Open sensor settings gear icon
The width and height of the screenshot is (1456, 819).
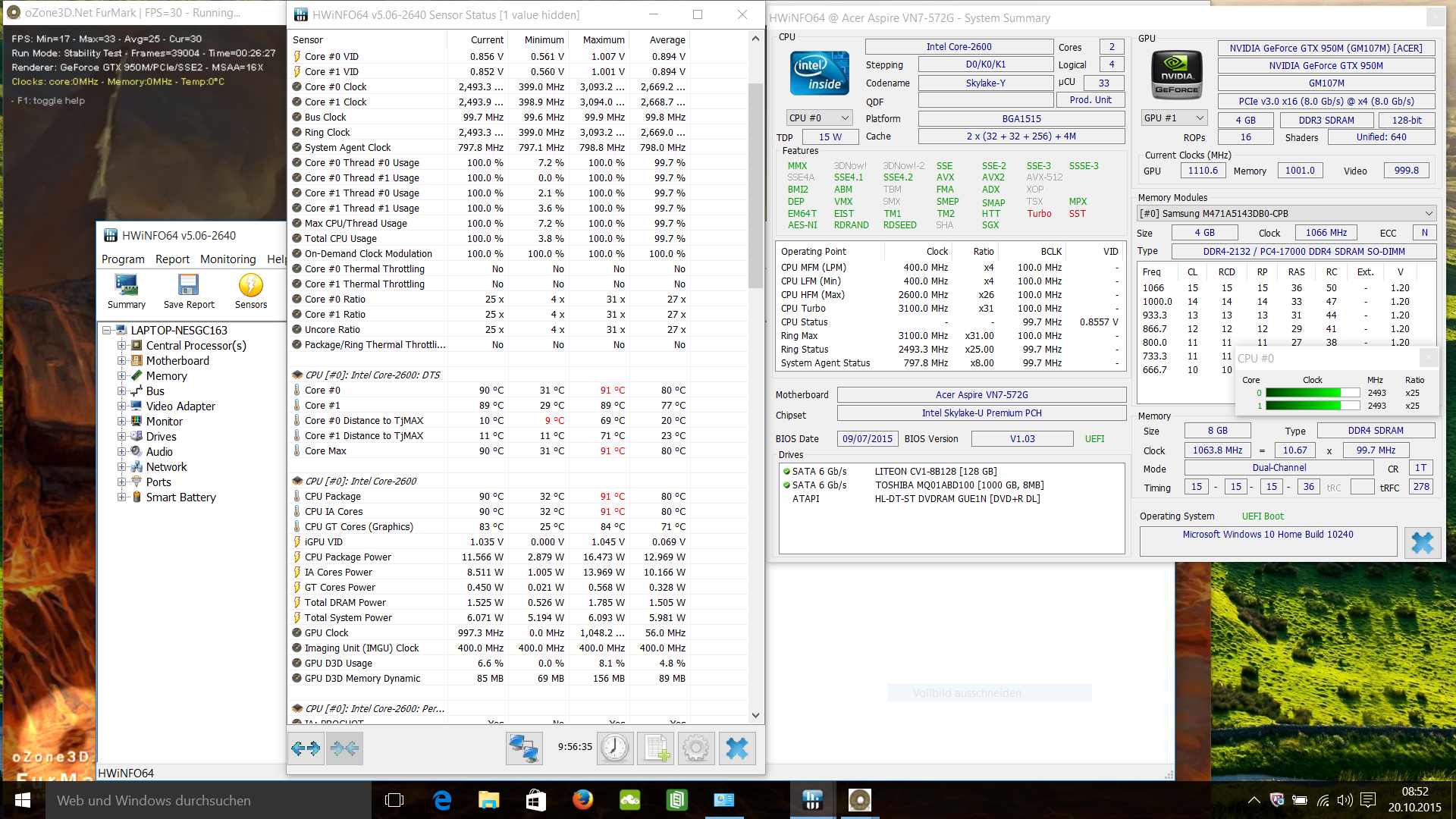695,748
